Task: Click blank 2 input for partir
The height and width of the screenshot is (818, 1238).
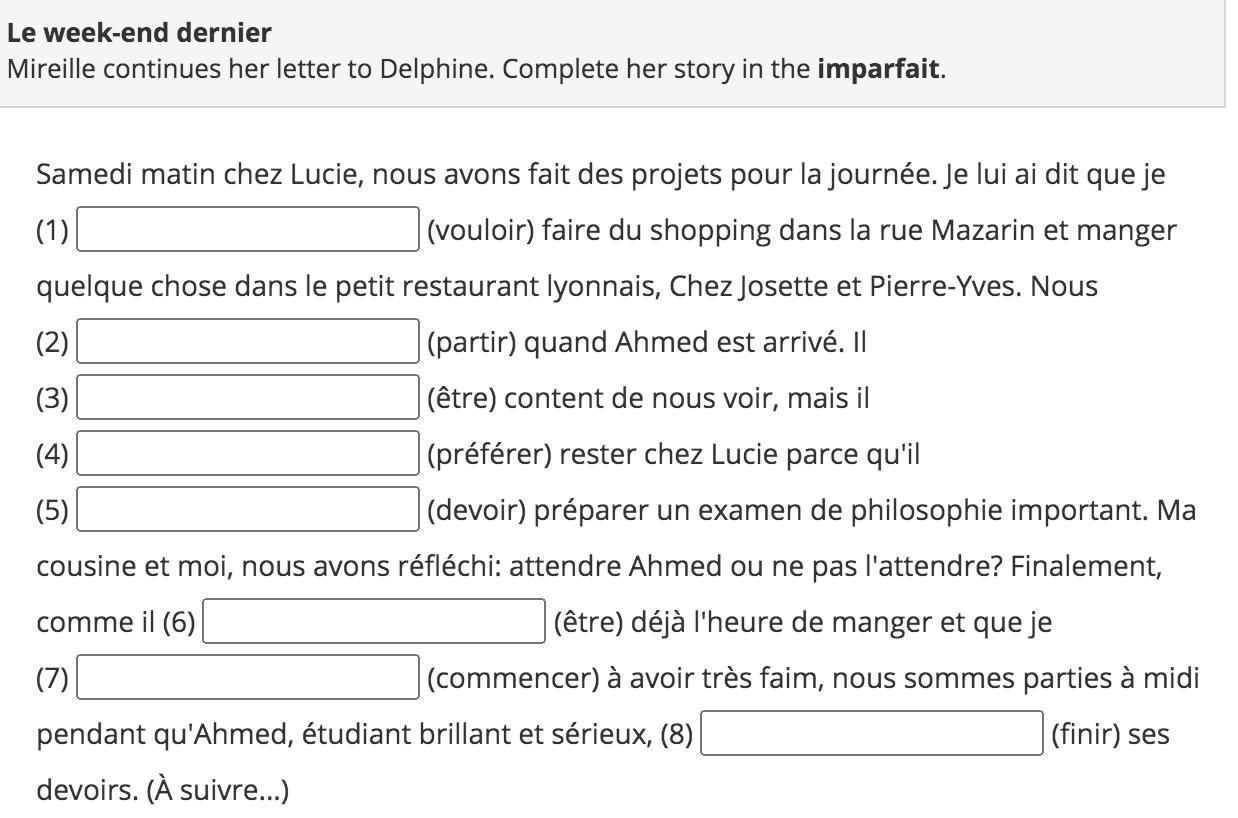Action: pos(248,341)
